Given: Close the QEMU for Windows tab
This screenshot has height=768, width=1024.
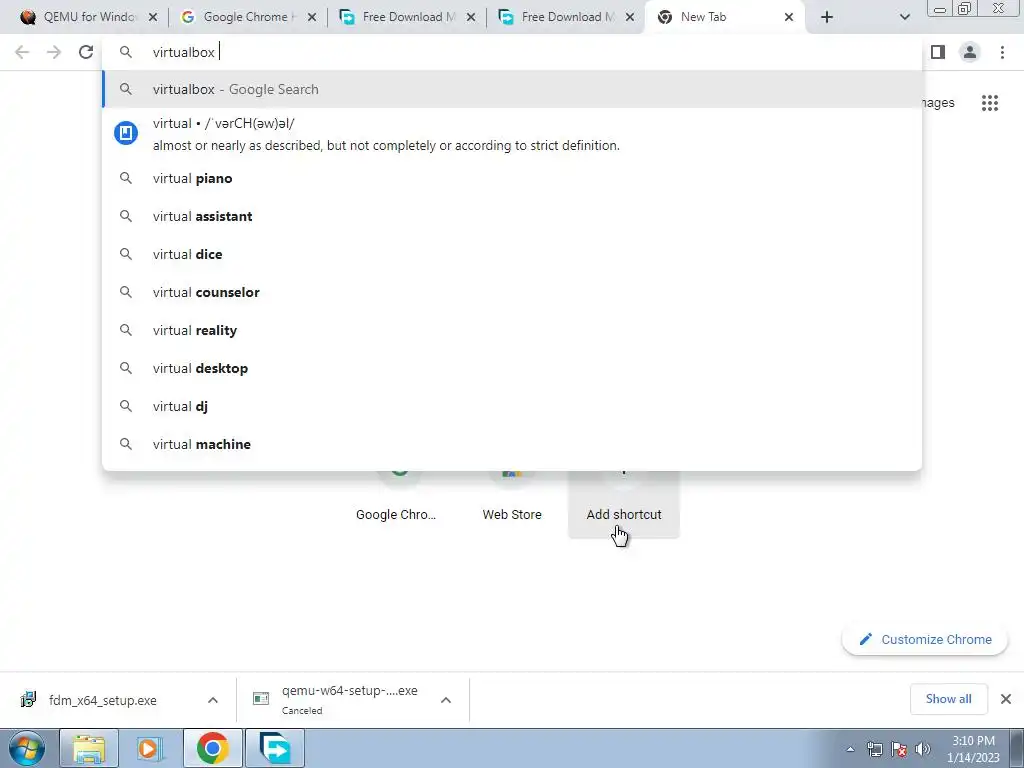Looking at the screenshot, I should (x=153, y=18).
